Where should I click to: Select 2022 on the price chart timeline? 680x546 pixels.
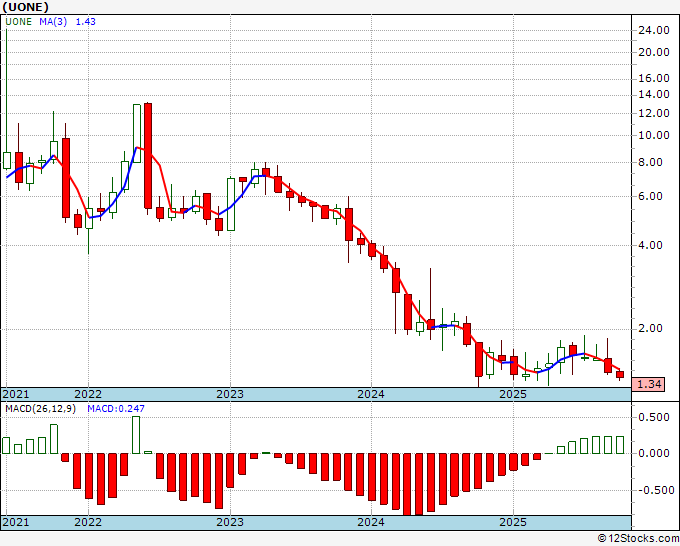point(88,394)
